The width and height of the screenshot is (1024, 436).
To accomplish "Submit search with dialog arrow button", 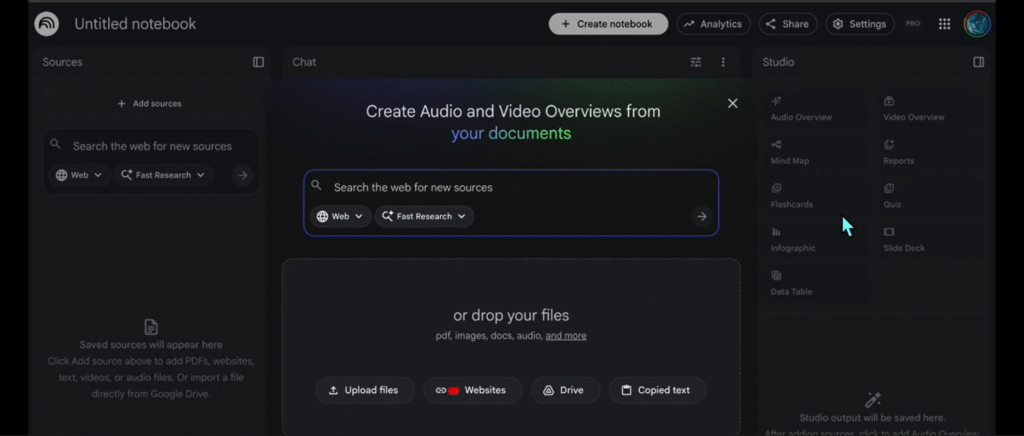I will tap(701, 216).
